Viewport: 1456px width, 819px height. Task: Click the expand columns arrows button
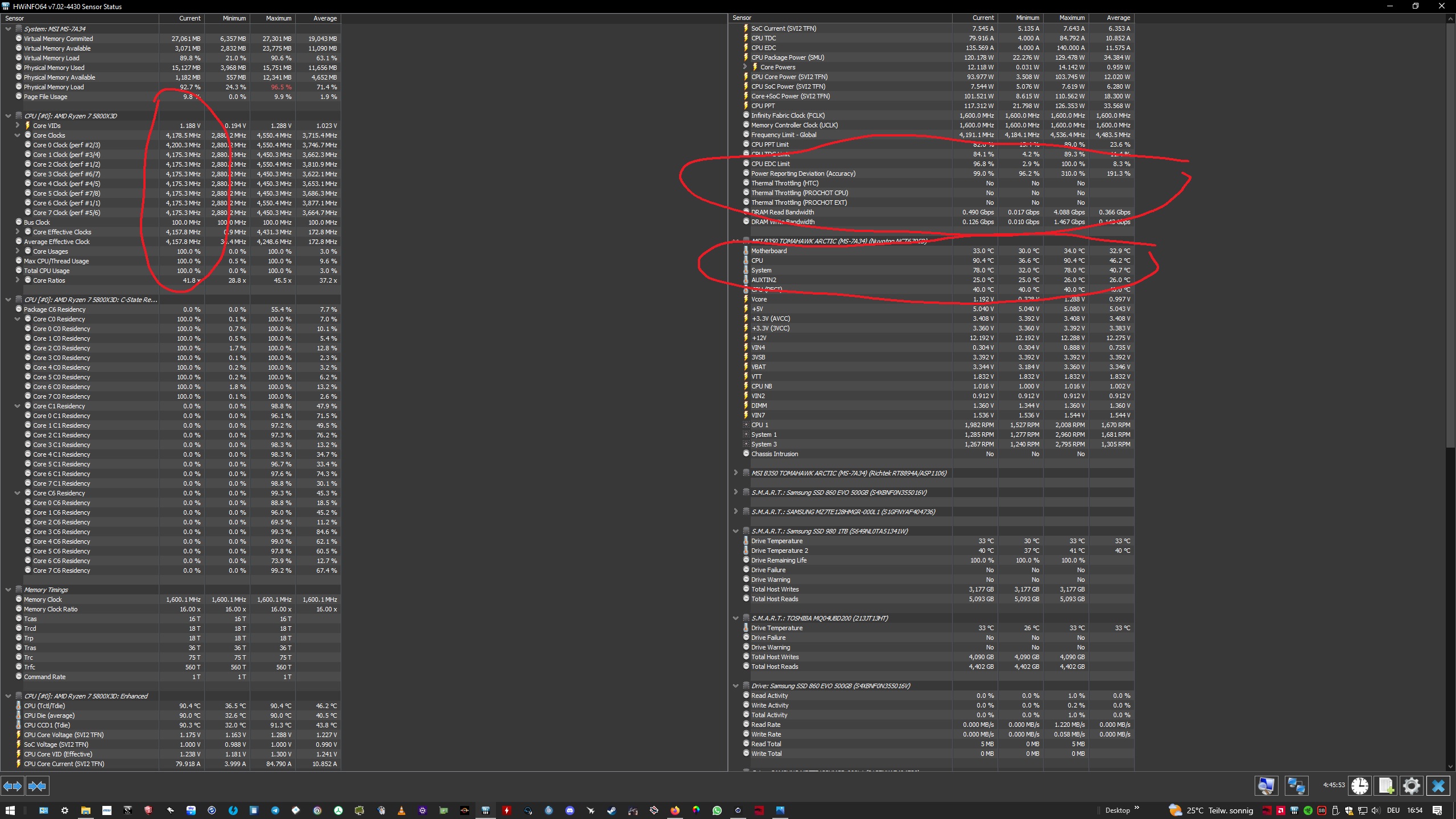[13, 786]
